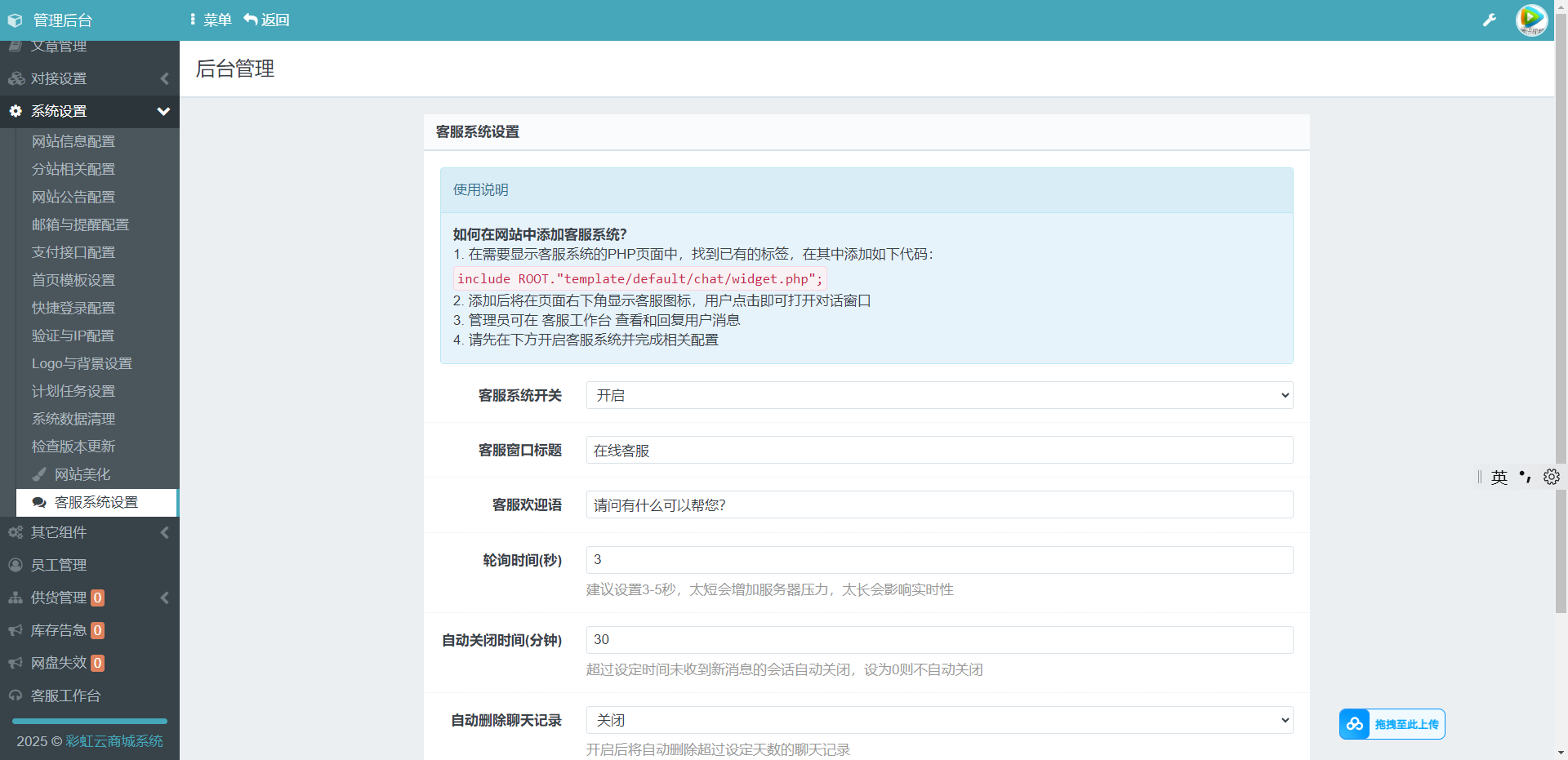
Task: Click the page vertical scrollbar
Action: coord(1561,327)
